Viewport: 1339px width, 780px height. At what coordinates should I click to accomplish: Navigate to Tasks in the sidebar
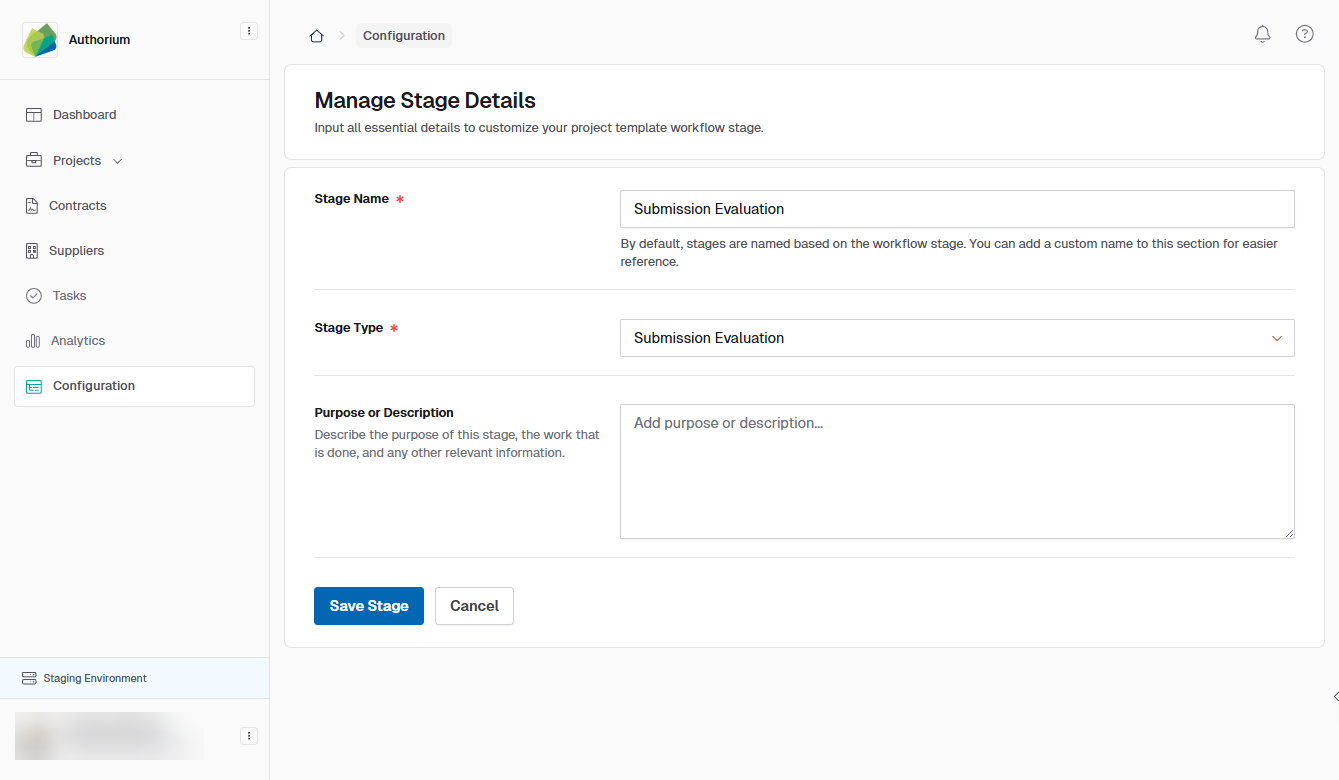point(69,296)
